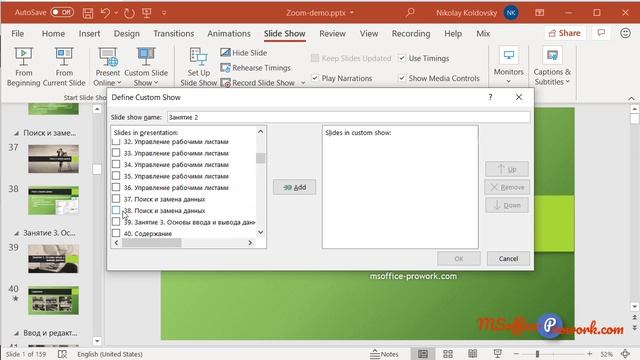The width and height of the screenshot is (640, 360).
Task: Collapse the Поиск и заме... section
Action: pyautogui.click(x=16, y=133)
